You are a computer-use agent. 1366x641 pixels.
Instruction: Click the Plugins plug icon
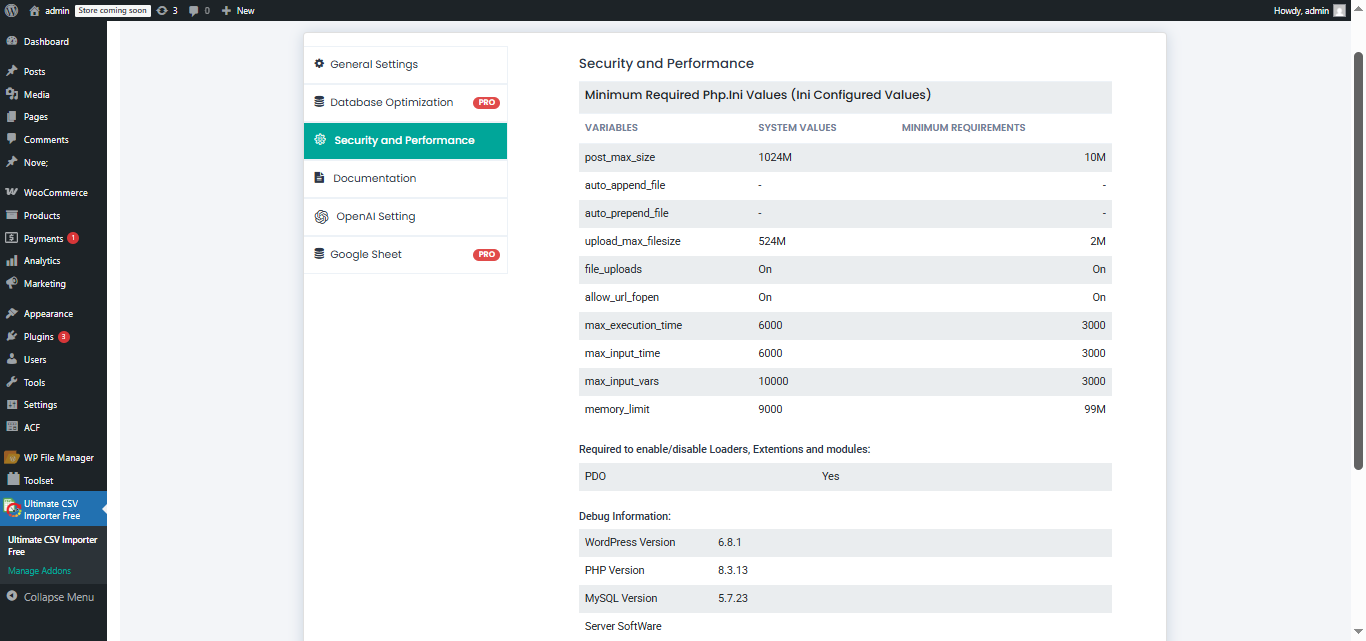point(14,336)
